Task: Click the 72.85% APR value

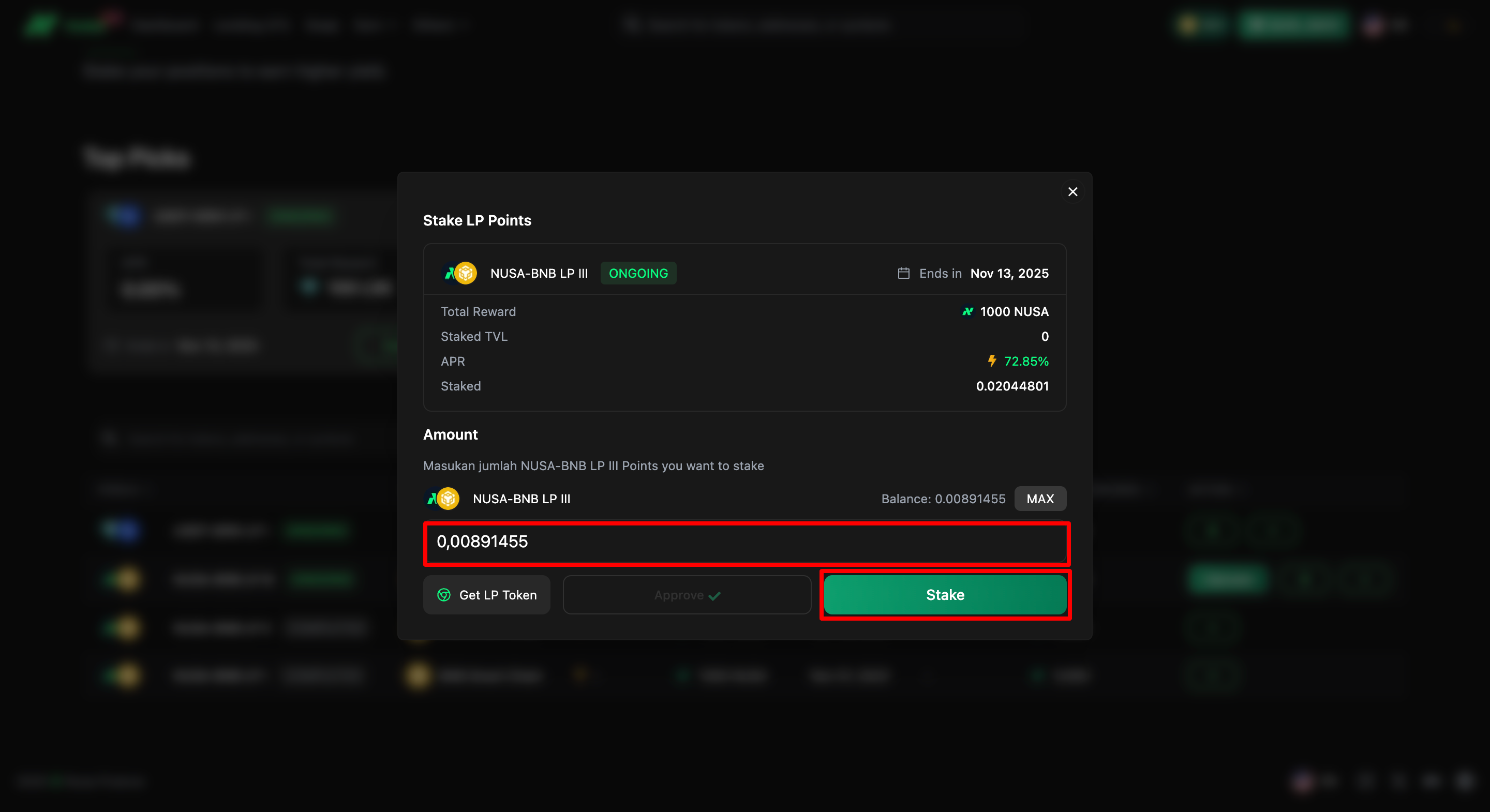Action: [x=1025, y=361]
